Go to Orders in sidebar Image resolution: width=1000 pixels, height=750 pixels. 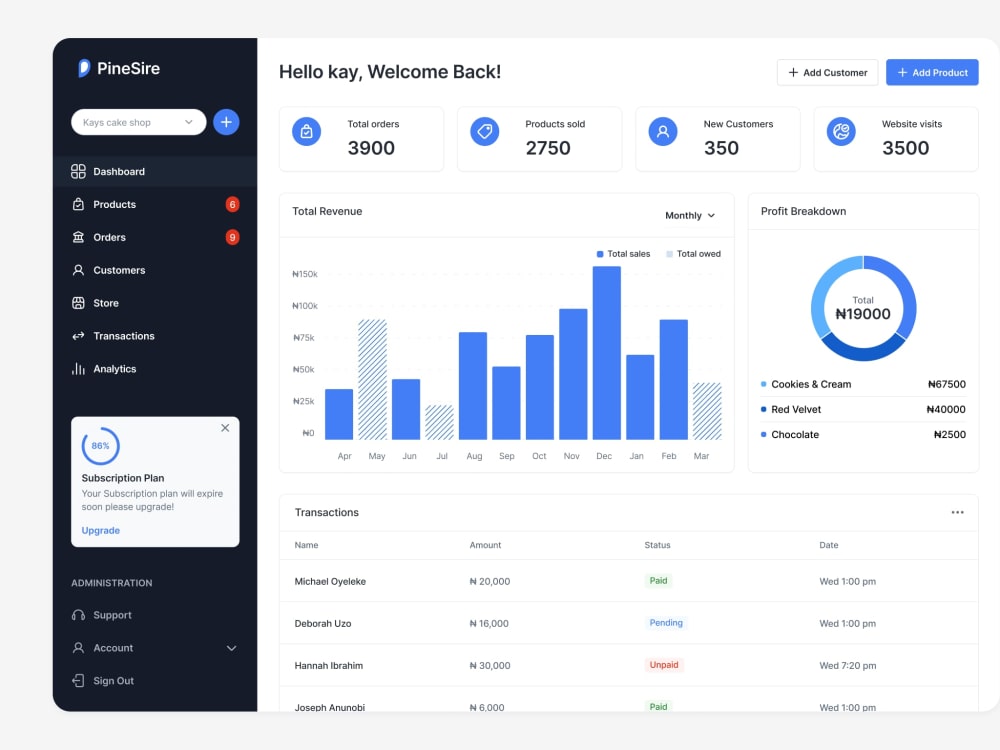[x=155, y=237]
